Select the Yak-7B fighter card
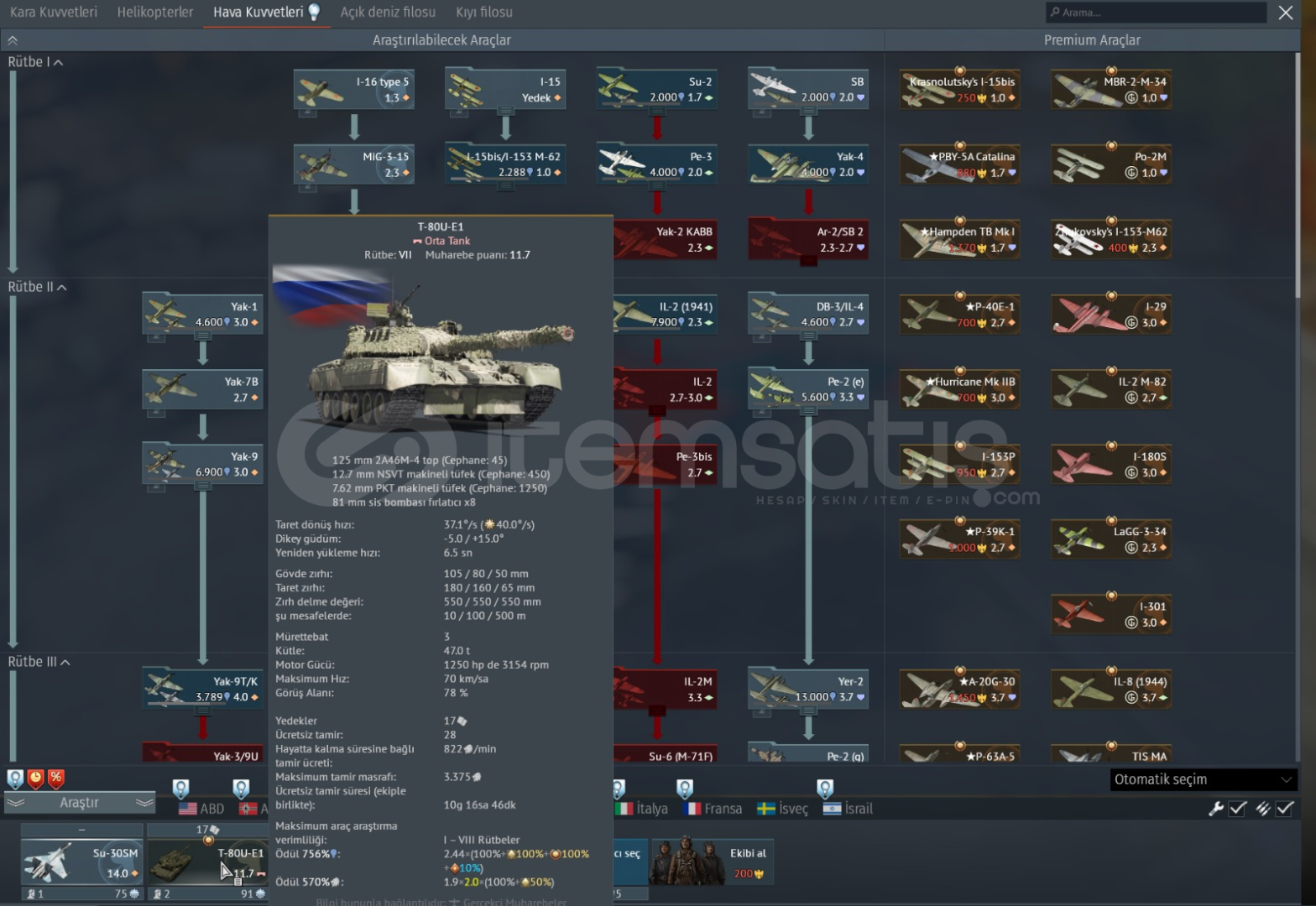The width and height of the screenshot is (1316, 906). coord(202,389)
